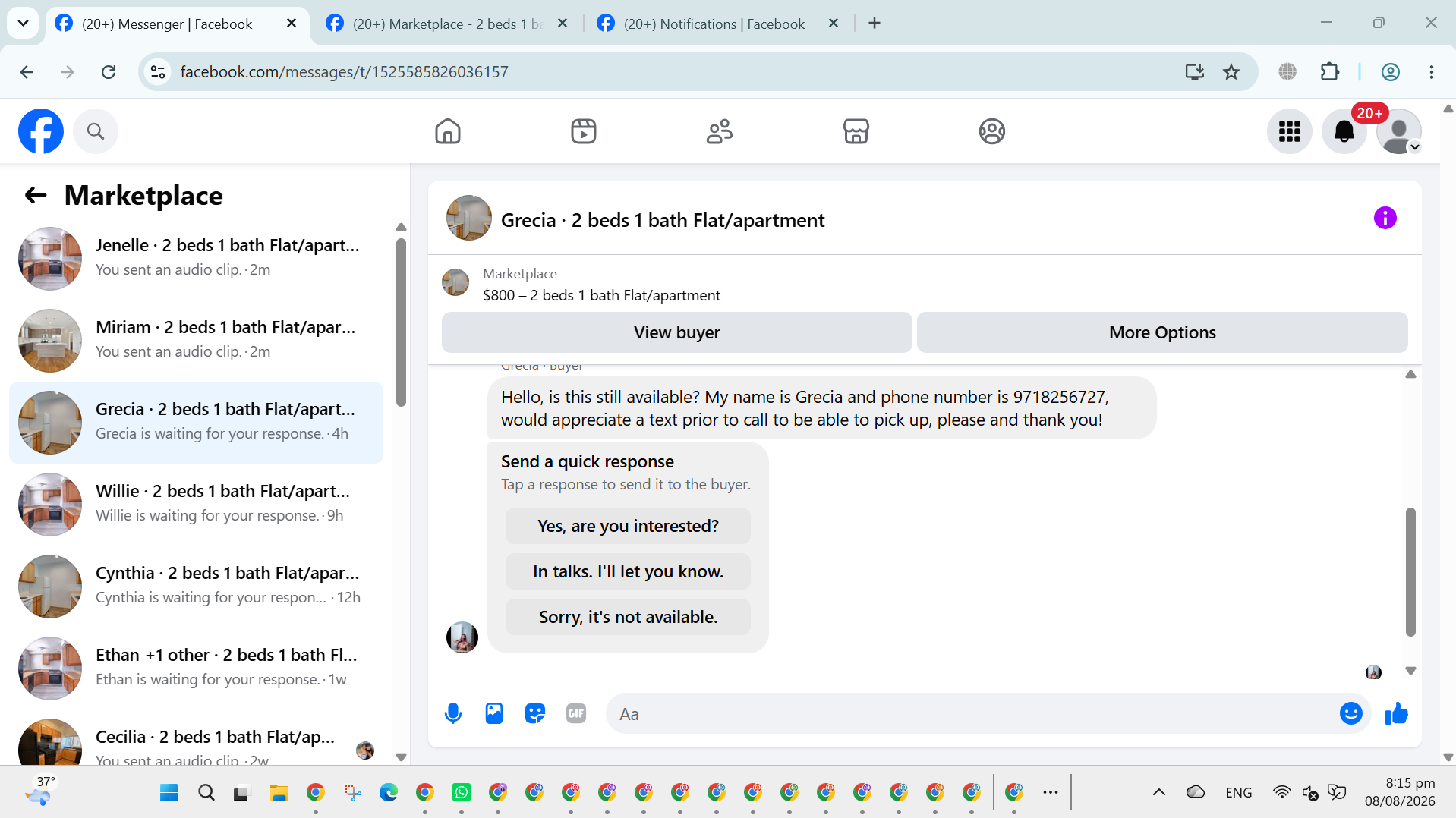
Task: Open Facebook search magnifier
Action: point(96,131)
